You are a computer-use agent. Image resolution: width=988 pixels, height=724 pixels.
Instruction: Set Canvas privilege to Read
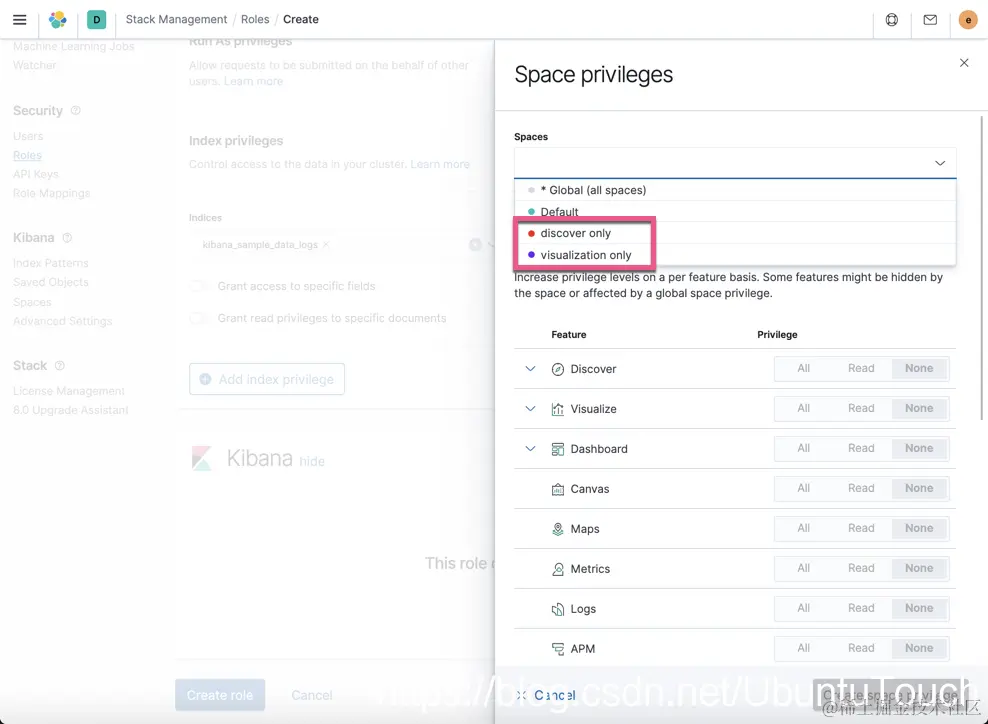pyautogui.click(x=861, y=488)
